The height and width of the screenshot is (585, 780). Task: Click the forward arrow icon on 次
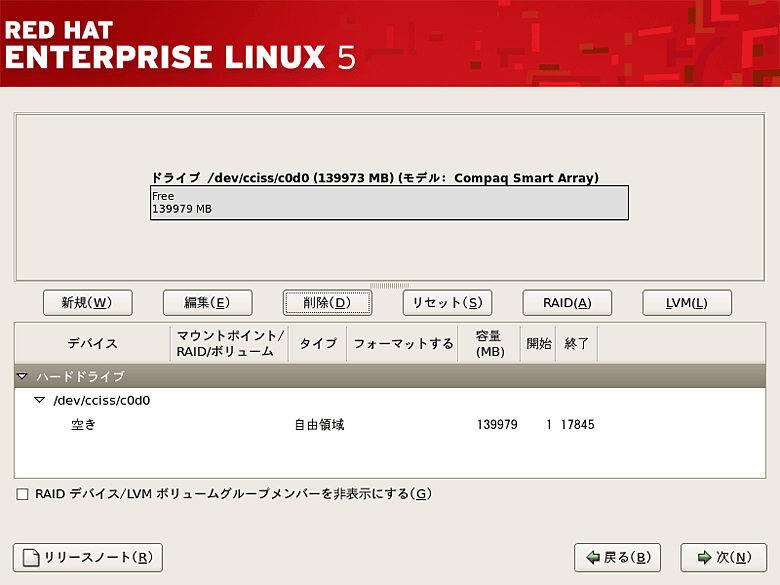(x=704, y=558)
